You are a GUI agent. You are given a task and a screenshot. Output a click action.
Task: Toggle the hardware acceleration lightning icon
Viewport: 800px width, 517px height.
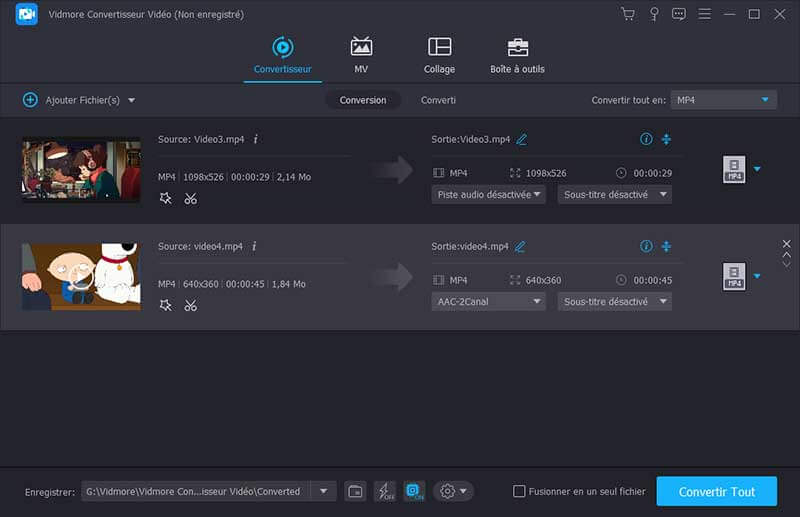(384, 491)
